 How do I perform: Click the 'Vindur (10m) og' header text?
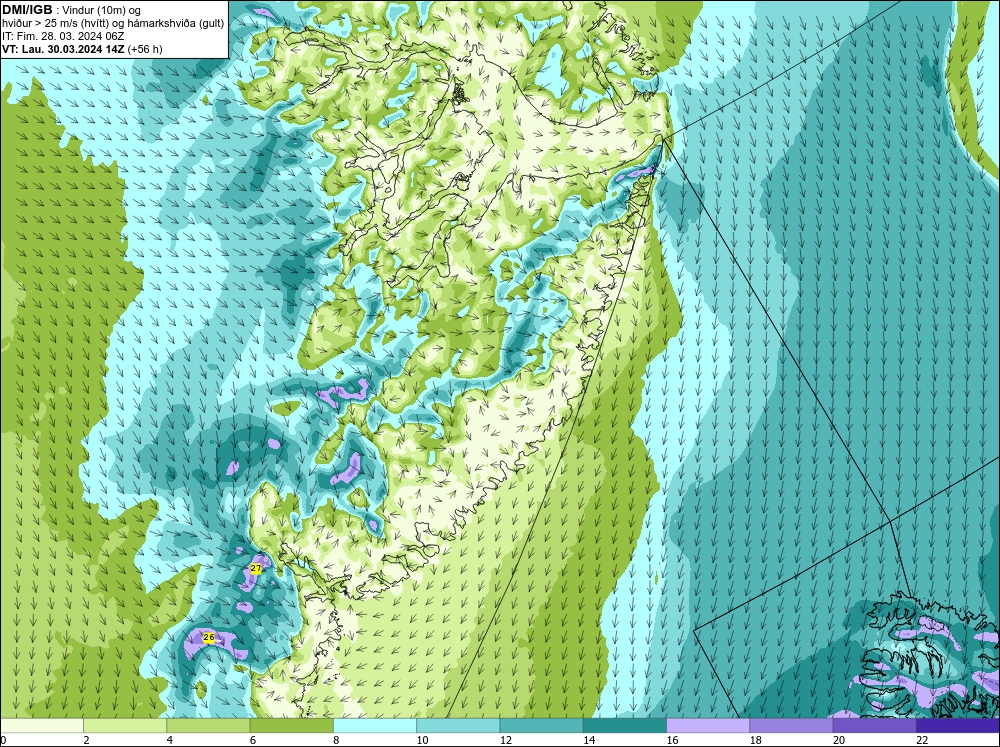[101, 10]
